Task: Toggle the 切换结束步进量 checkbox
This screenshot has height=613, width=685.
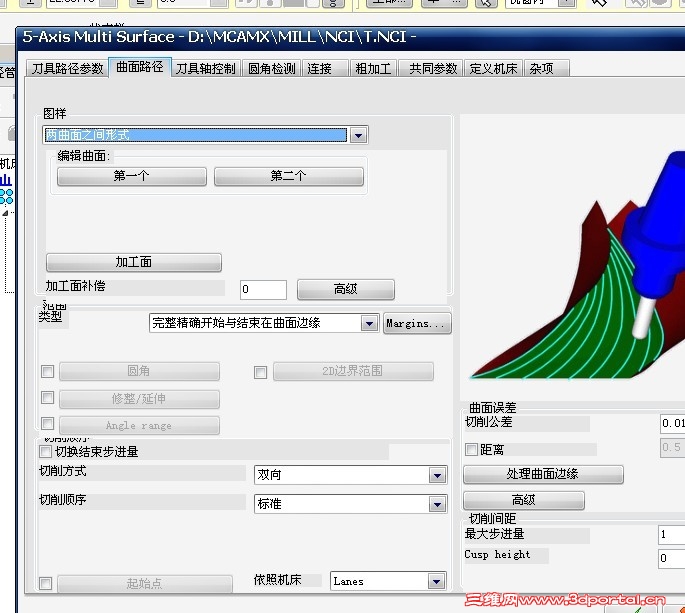Action: tap(45, 451)
